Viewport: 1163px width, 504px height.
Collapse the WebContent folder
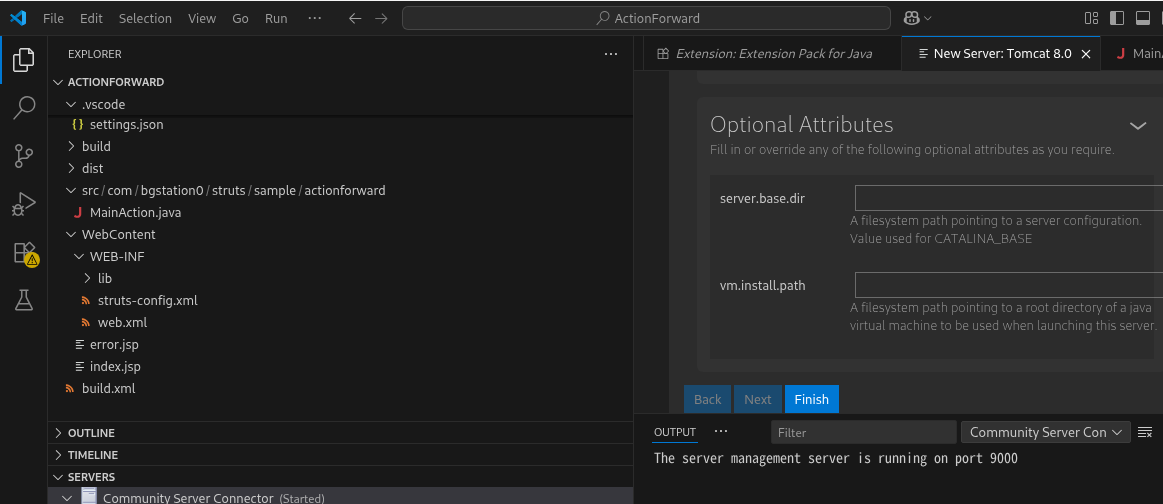[x=71, y=234]
